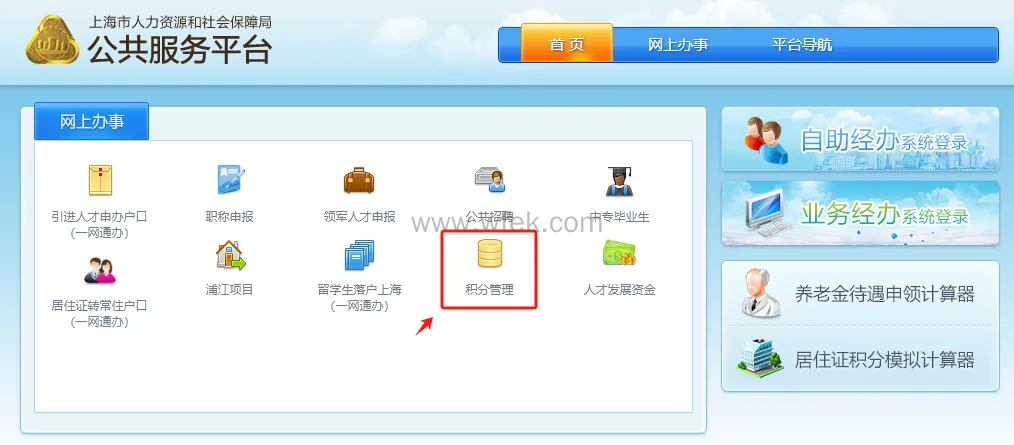The image size is (1014, 445).
Task: Open the 浦江项目 house icon
Action: [231, 255]
